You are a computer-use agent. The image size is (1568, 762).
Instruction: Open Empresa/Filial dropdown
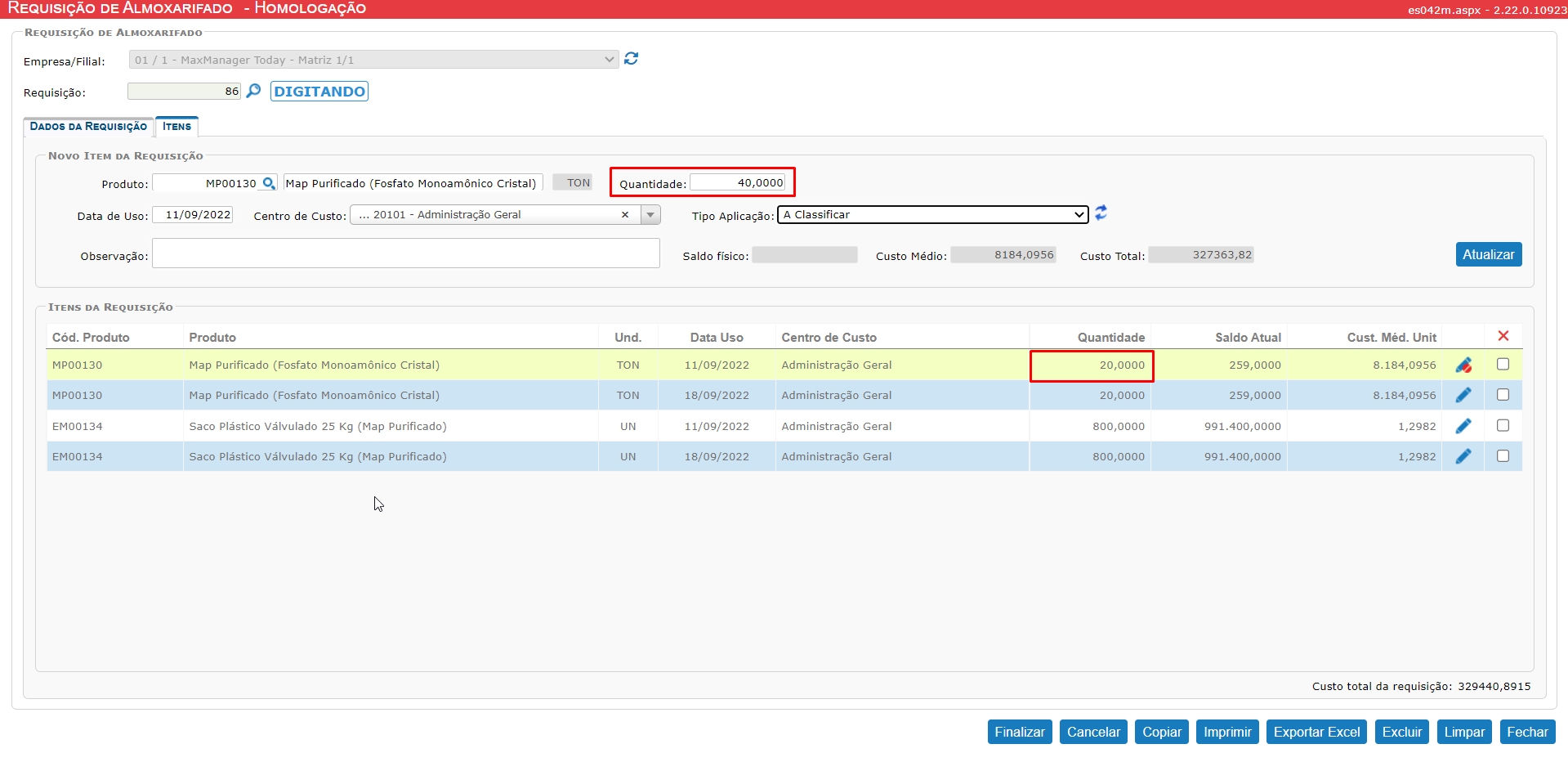tap(373, 60)
